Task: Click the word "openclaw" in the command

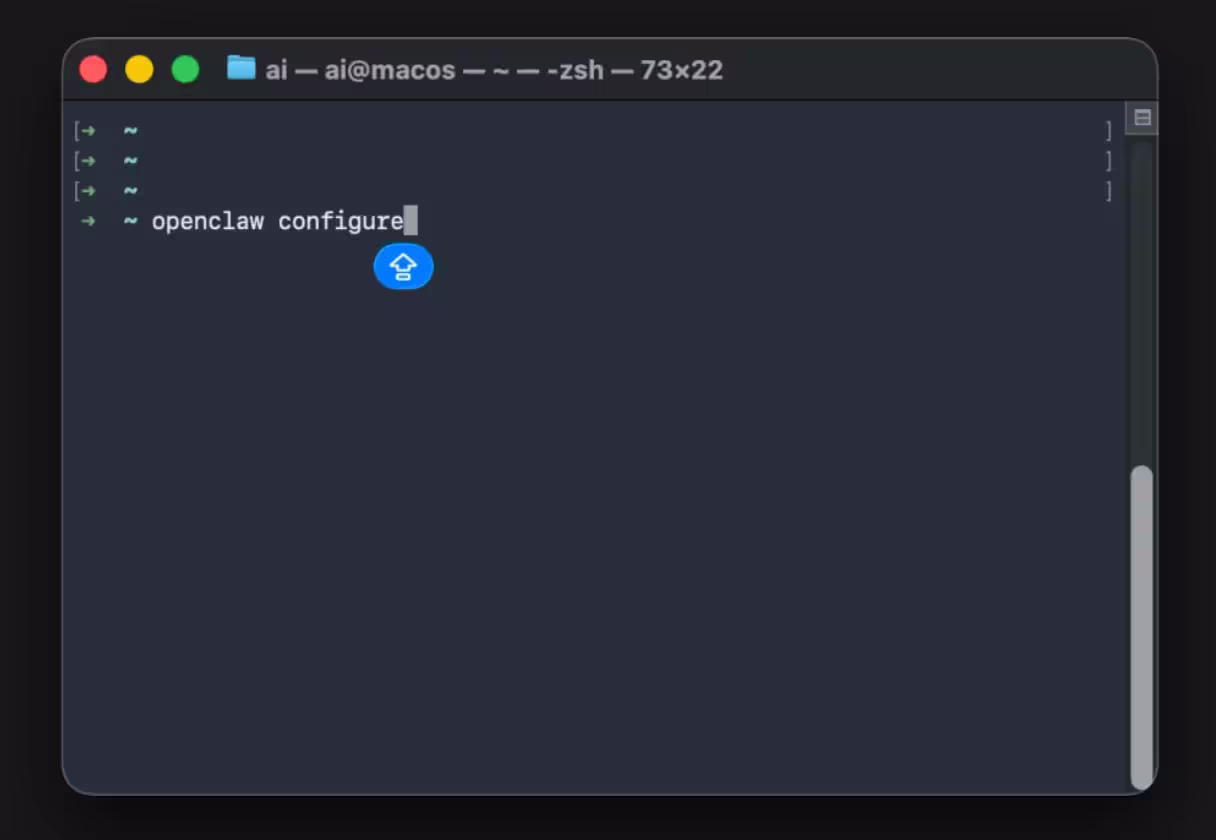Action: point(207,221)
